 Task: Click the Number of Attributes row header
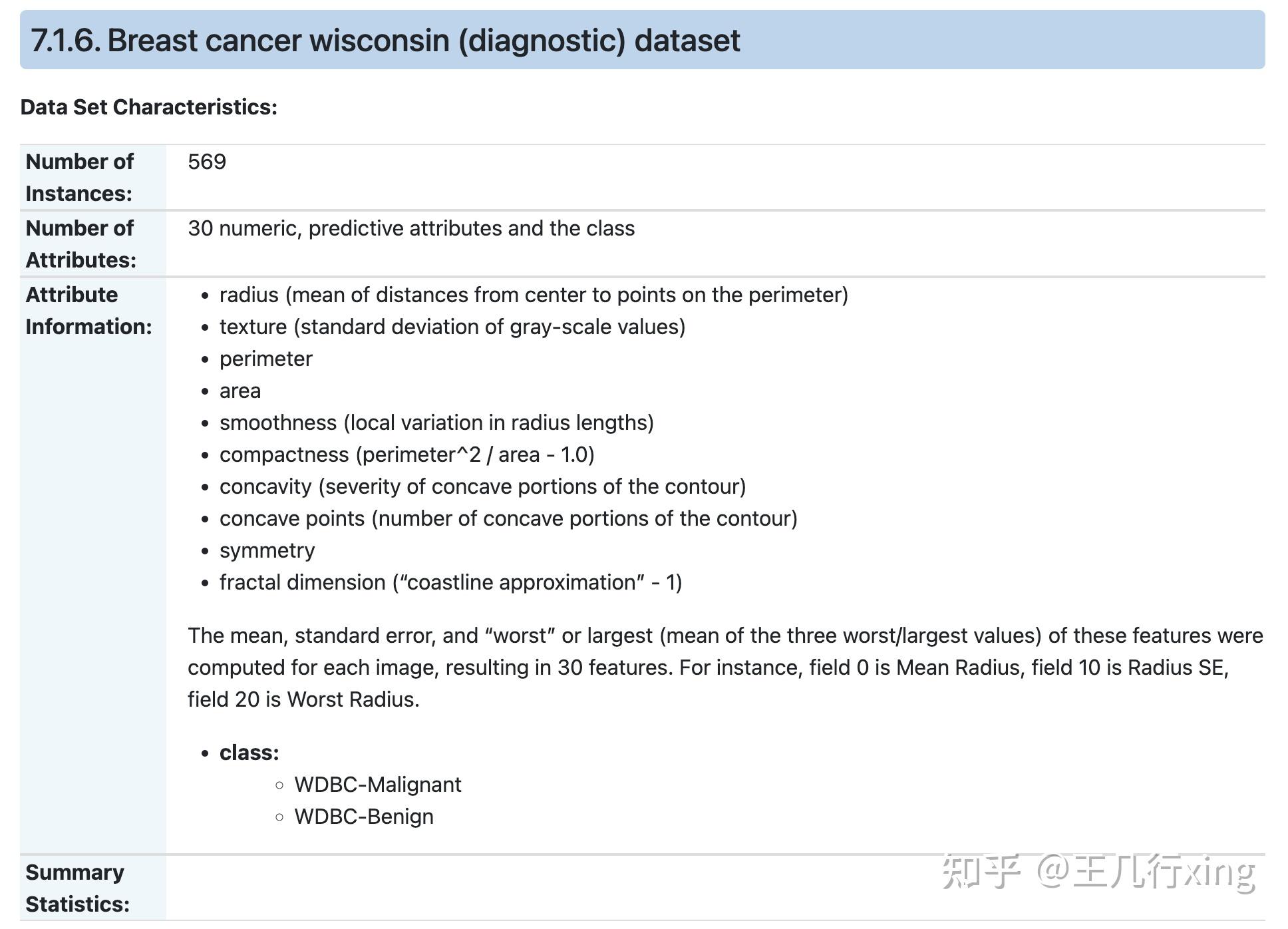(x=80, y=244)
